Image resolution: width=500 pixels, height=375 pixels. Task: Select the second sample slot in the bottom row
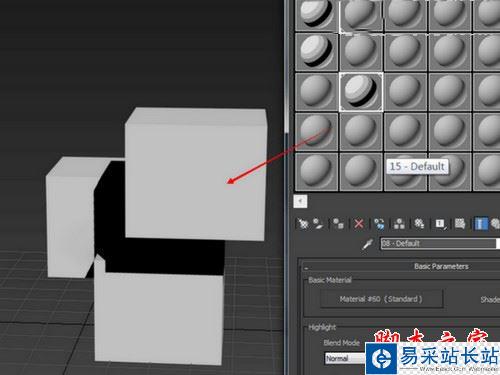tap(361, 171)
